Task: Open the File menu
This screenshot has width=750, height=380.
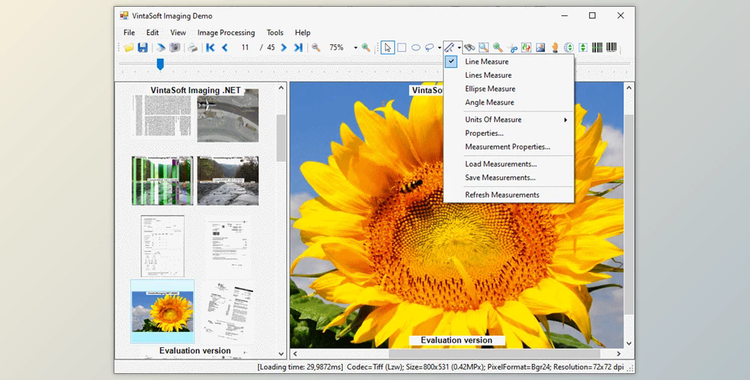Action: (129, 33)
